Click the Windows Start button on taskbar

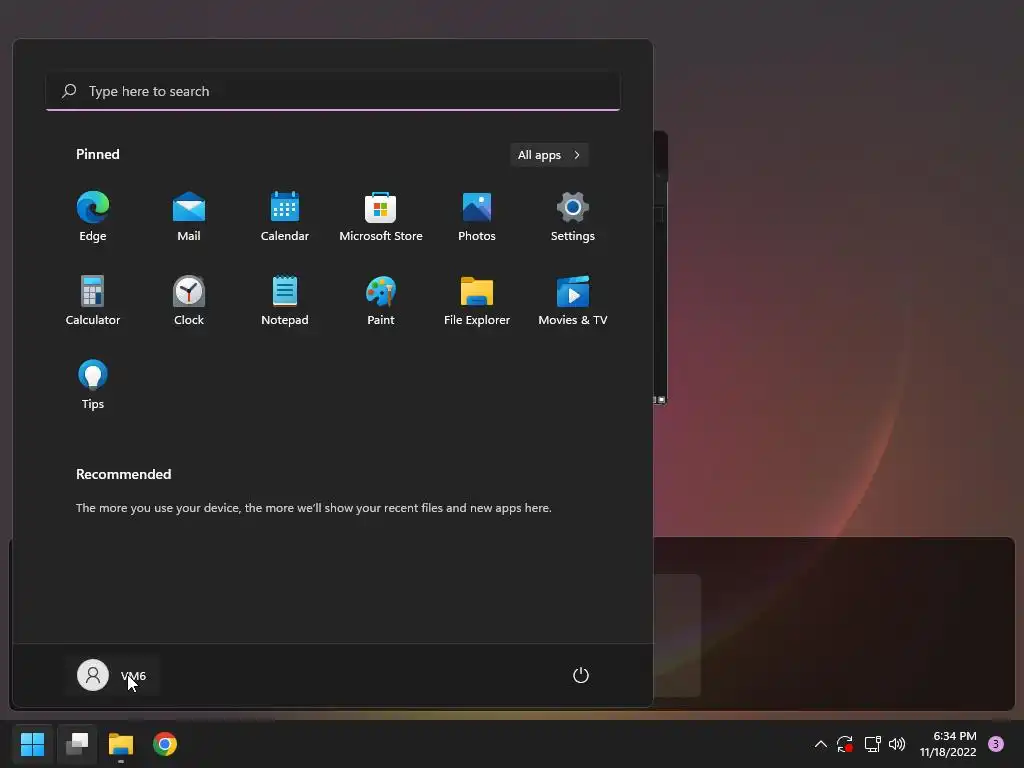click(32, 744)
